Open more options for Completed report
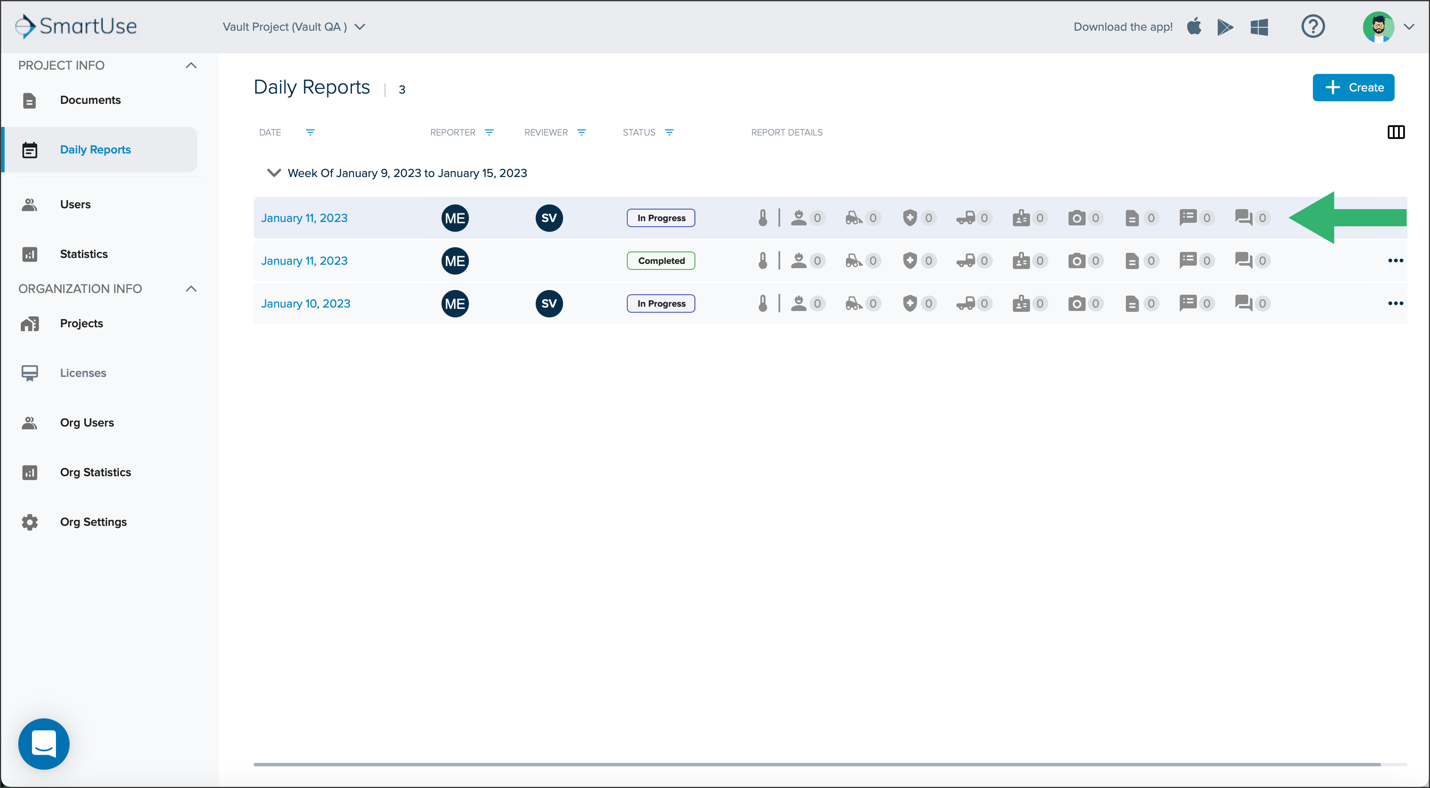 (1396, 261)
